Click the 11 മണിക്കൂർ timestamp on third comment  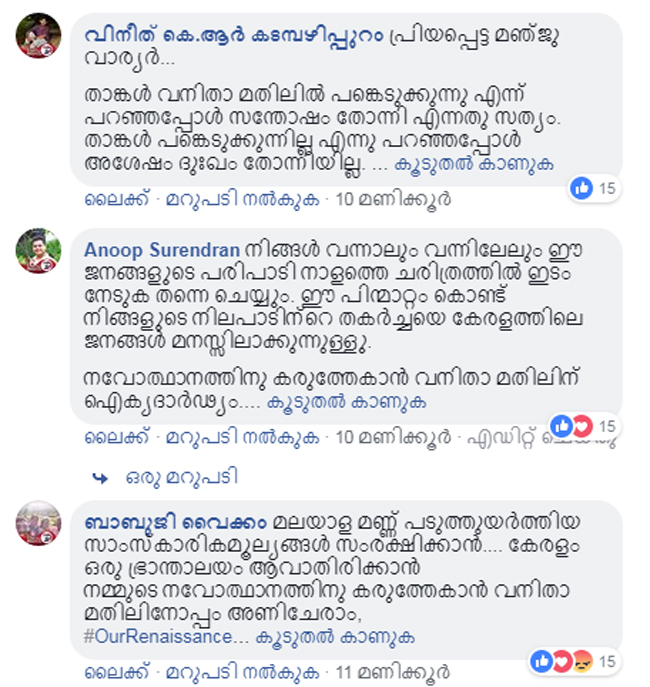[x=393, y=673]
